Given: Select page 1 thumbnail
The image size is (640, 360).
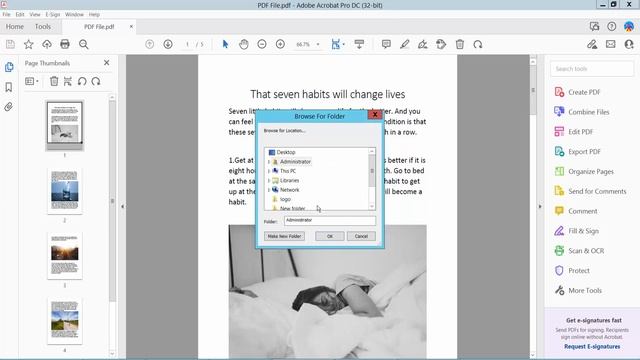Looking at the screenshot, I should click(x=64, y=123).
